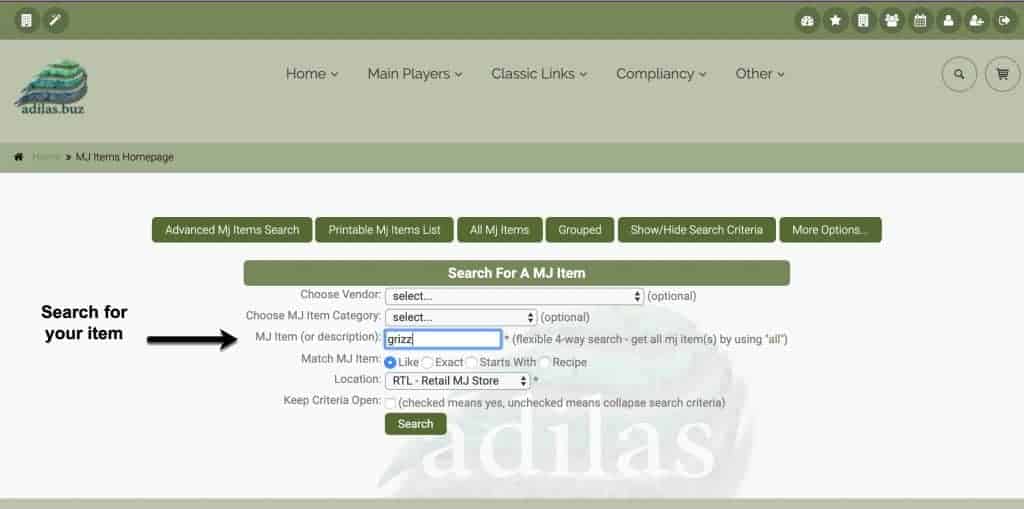This screenshot has width=1024, height=509.
Task: Open the shopping cart icon
Action: [x=1002, y=74]
